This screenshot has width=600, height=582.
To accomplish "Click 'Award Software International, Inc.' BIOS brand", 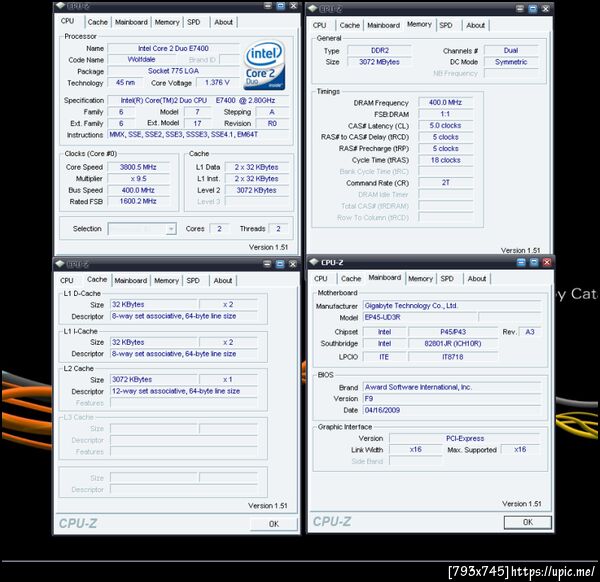I will point(452,387).
